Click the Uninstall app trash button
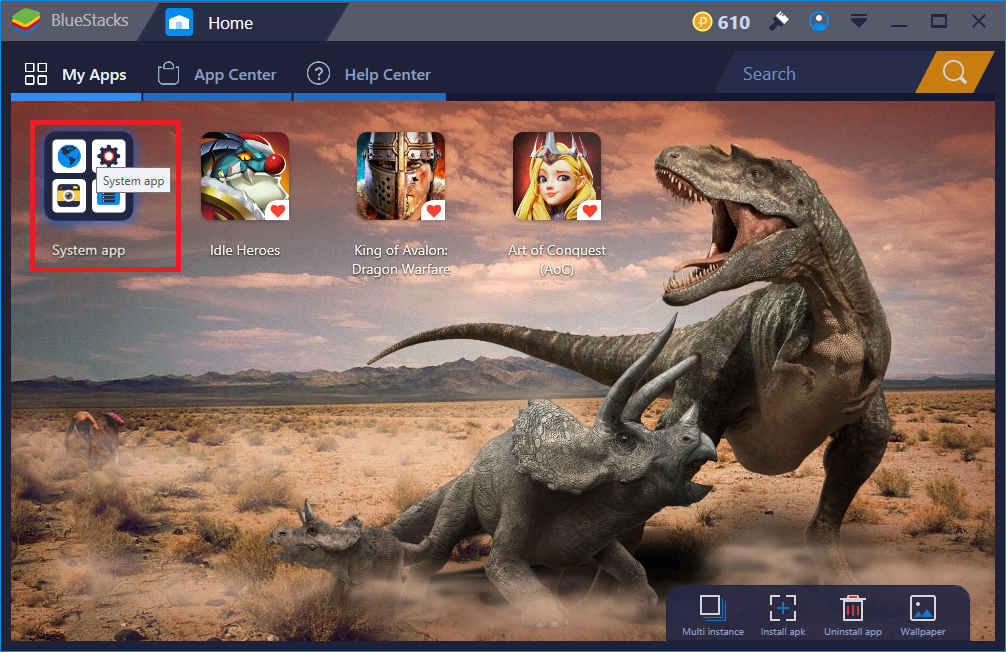The height and width of the screenshot is (652, 1006). tap(853, 615)
